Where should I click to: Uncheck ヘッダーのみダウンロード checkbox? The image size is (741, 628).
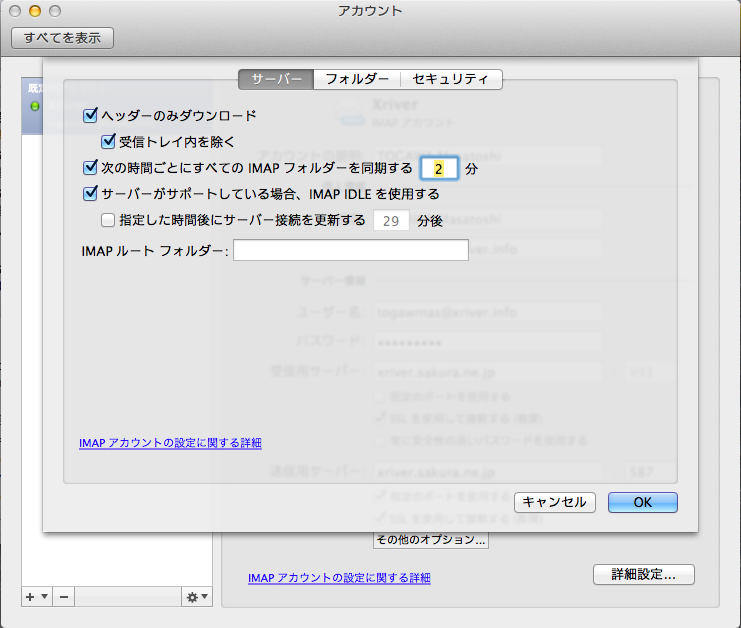92,116
